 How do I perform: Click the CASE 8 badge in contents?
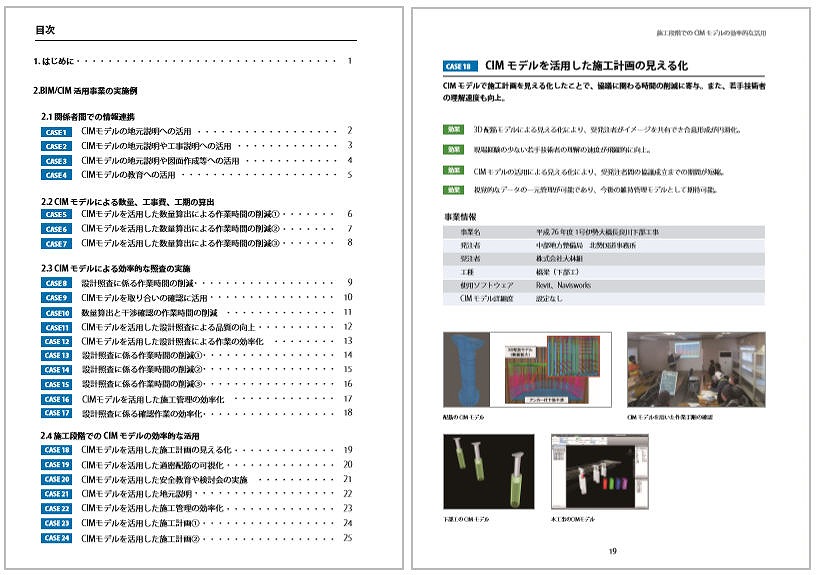pos(56,283)
